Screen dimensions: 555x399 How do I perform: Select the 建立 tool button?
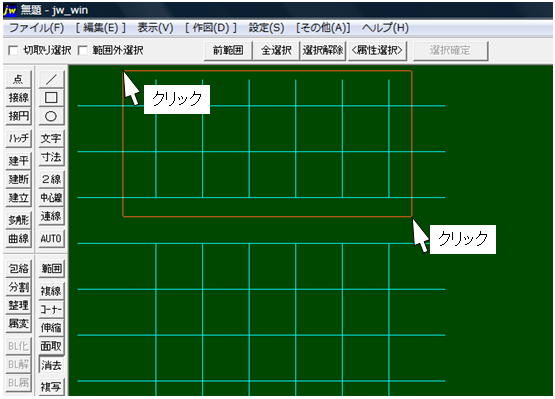18,198
